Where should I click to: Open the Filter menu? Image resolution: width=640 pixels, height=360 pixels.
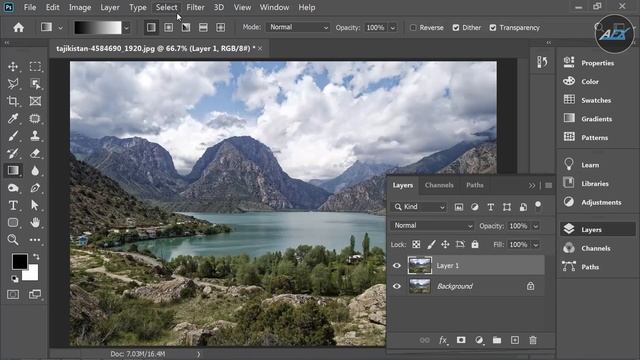click(x=196, y=7)
